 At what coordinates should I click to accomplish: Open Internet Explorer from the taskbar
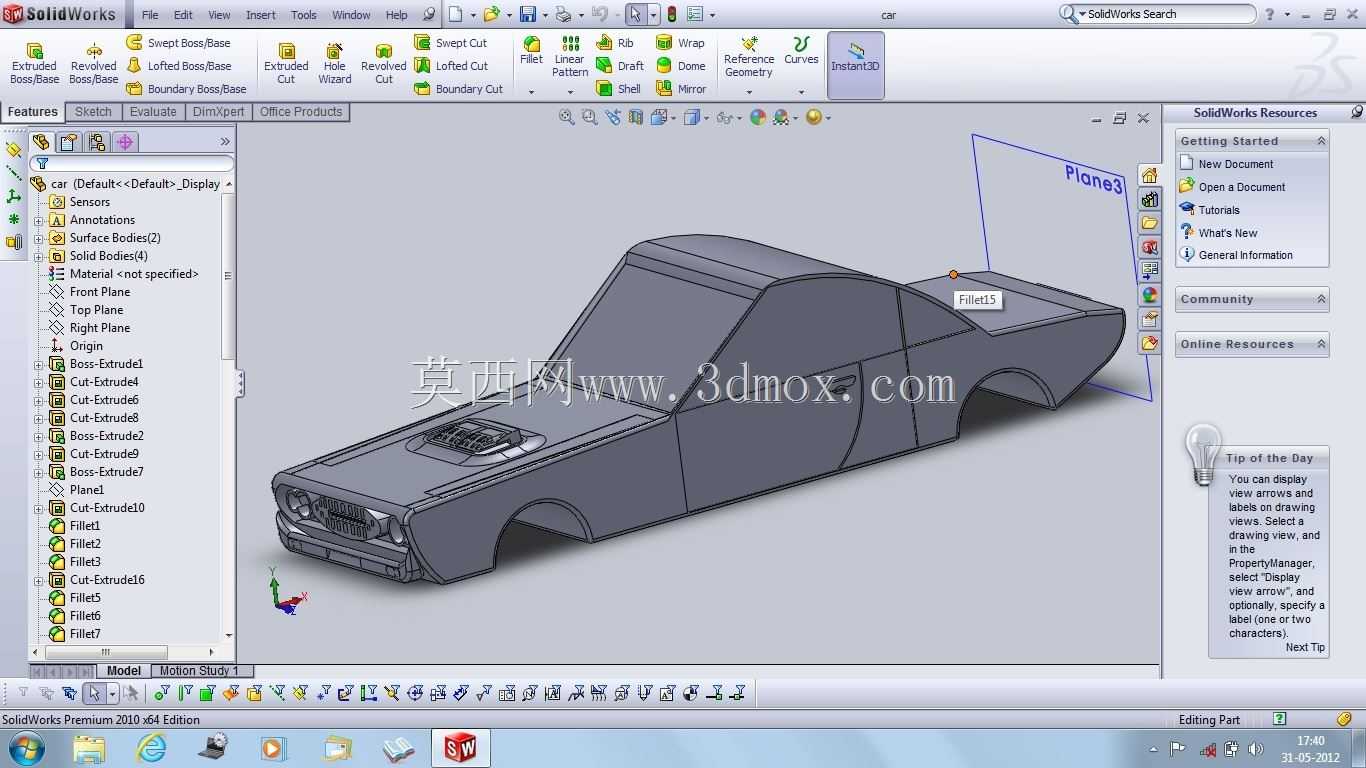point(151,747)
